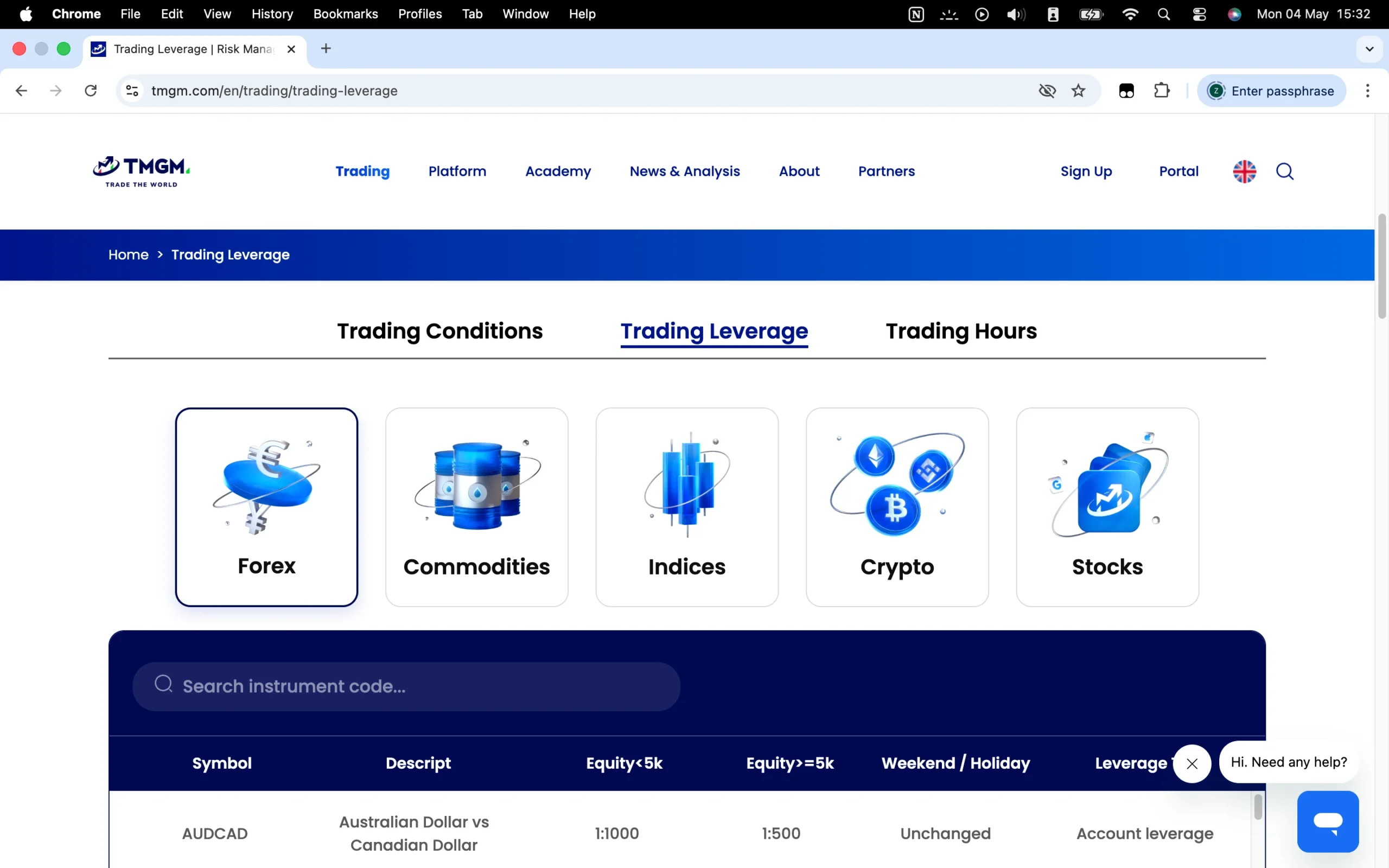Click the UK flag language selector

click(1244, 171)
